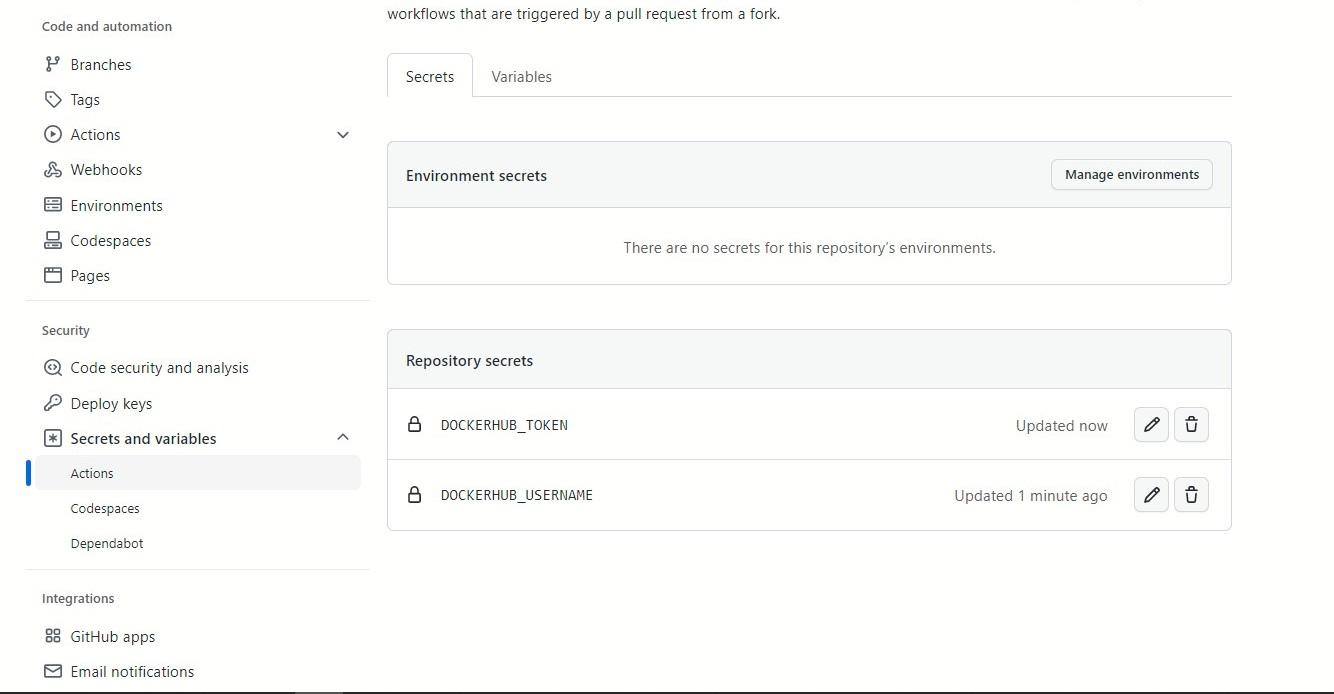The width and height of the screenshot is (1334, 694).
Task: Click the Deploy keys key icon
Action: (x=53, y=404)
